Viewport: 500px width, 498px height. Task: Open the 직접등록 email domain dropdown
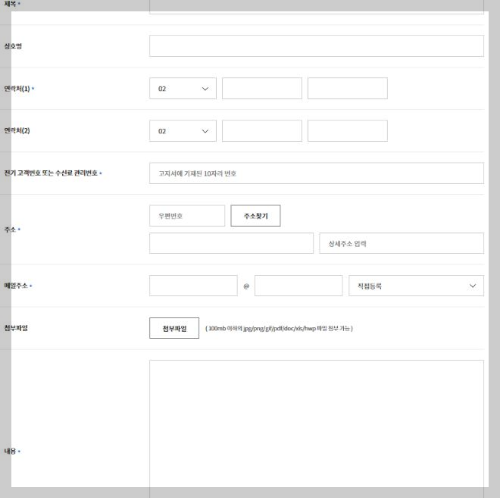(x=416, y=286)
